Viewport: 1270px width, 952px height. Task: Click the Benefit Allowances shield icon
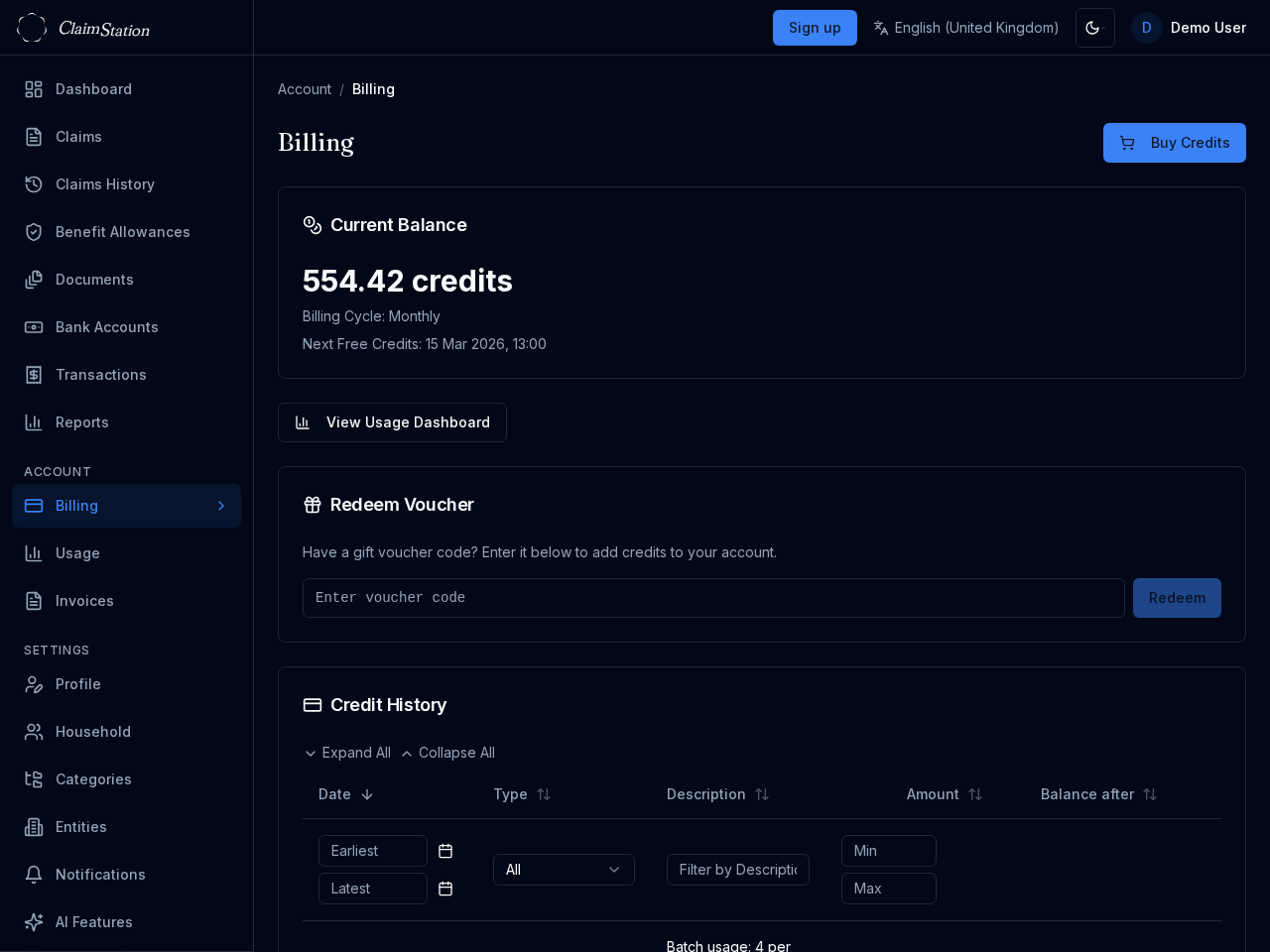tap(34, 232)
